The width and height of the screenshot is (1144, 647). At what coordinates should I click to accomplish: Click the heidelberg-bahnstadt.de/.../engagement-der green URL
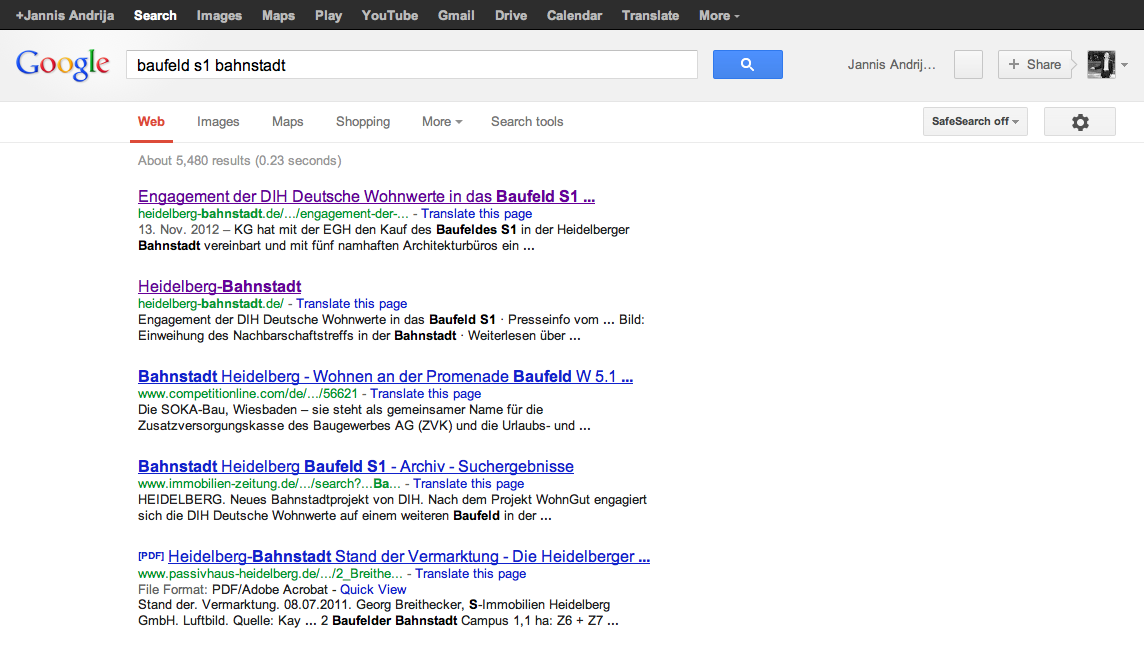(x=273, y=214)
